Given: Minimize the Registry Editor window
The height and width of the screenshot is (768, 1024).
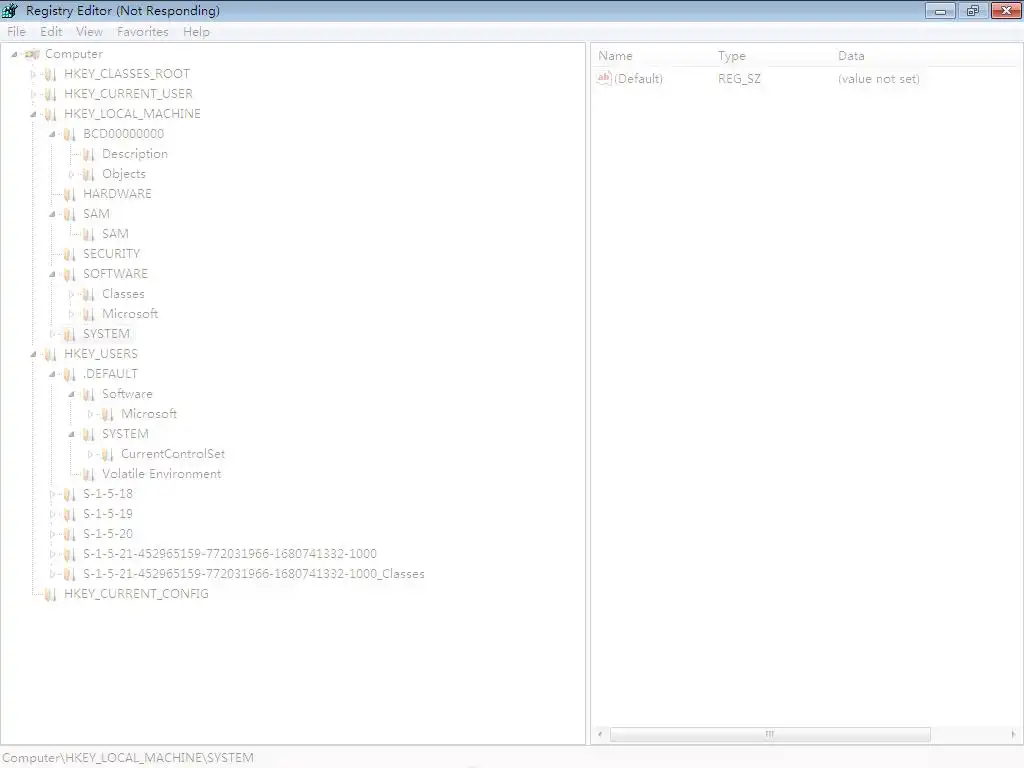Looking at the screenshot, I should pyautogui.click(x=940, y=10).
